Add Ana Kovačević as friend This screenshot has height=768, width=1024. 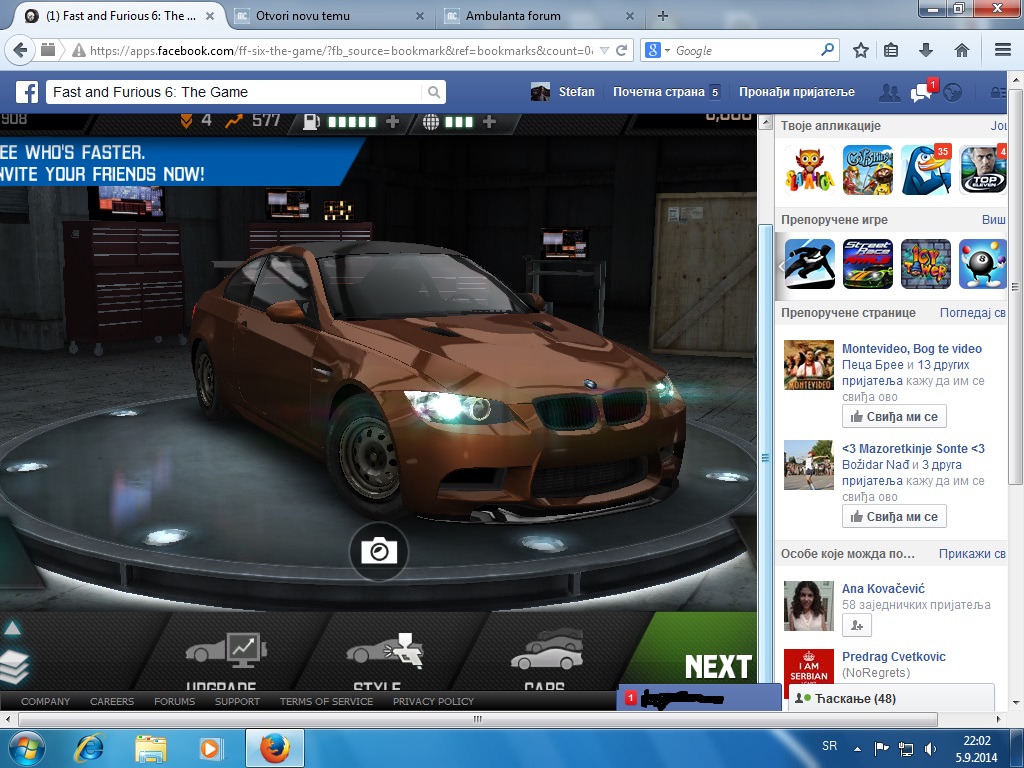point(857,626)
